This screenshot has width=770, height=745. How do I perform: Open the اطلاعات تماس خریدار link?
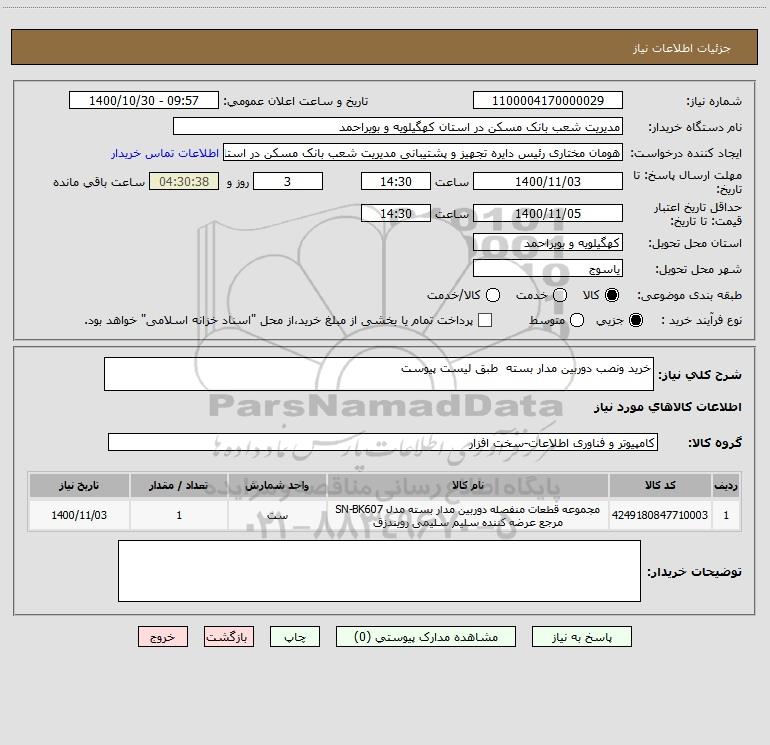(x=165, y=153)
